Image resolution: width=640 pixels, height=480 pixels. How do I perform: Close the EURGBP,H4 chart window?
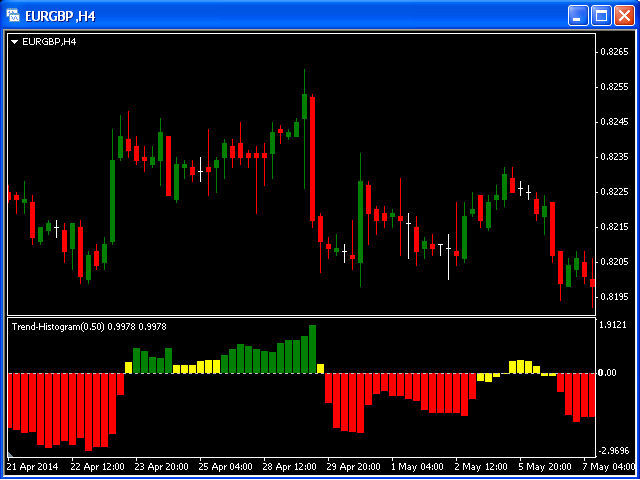point(624,15)
